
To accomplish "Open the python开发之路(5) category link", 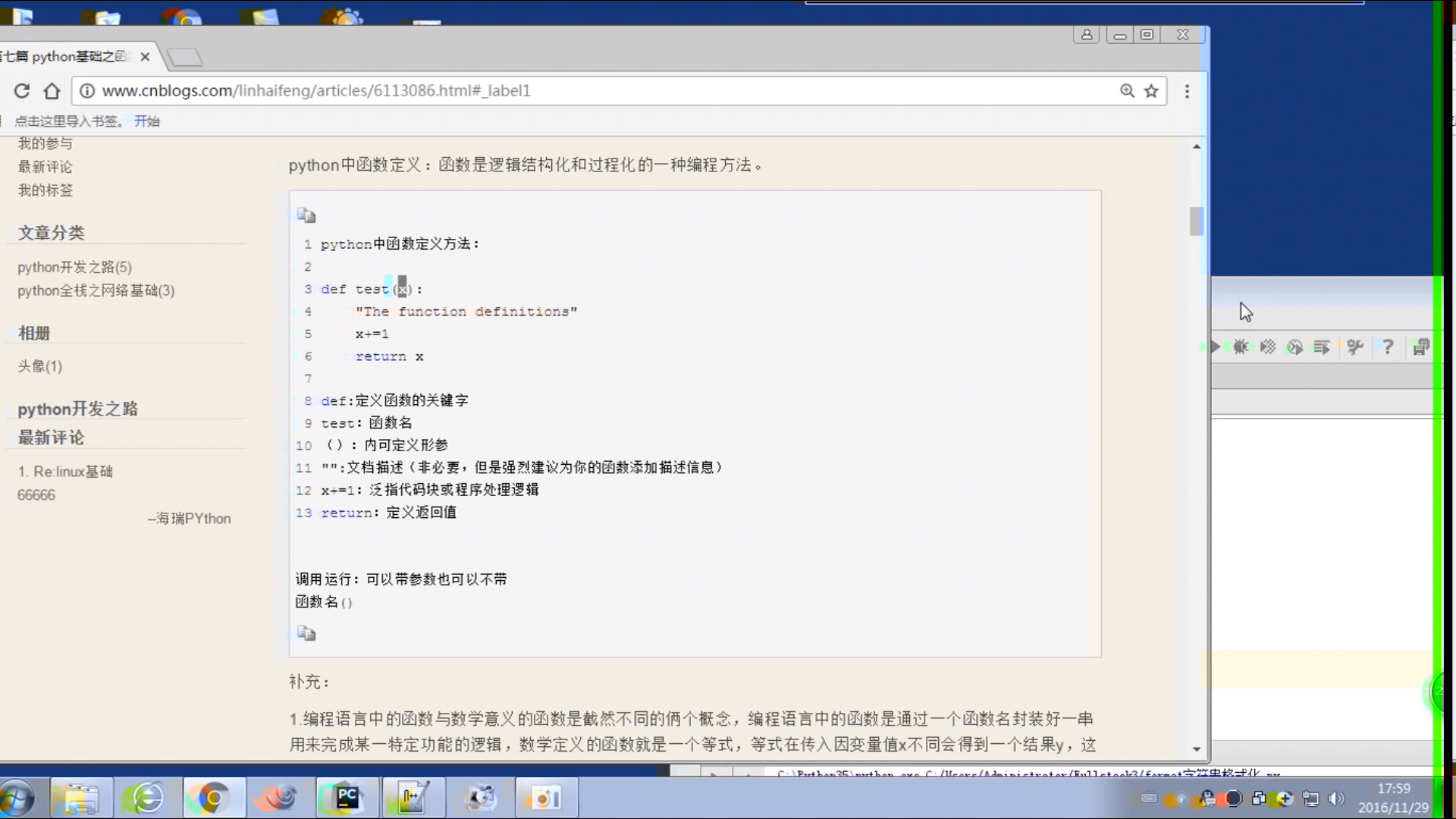I will pyautogui.click(x=74, y=267).
